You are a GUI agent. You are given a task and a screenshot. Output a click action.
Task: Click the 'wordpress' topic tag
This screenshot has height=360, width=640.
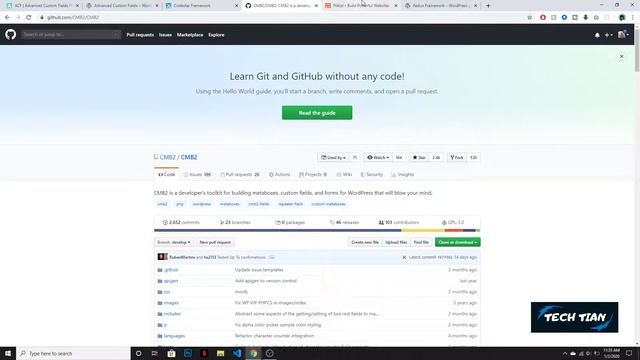pyautogui.click(x=202, y=204)
